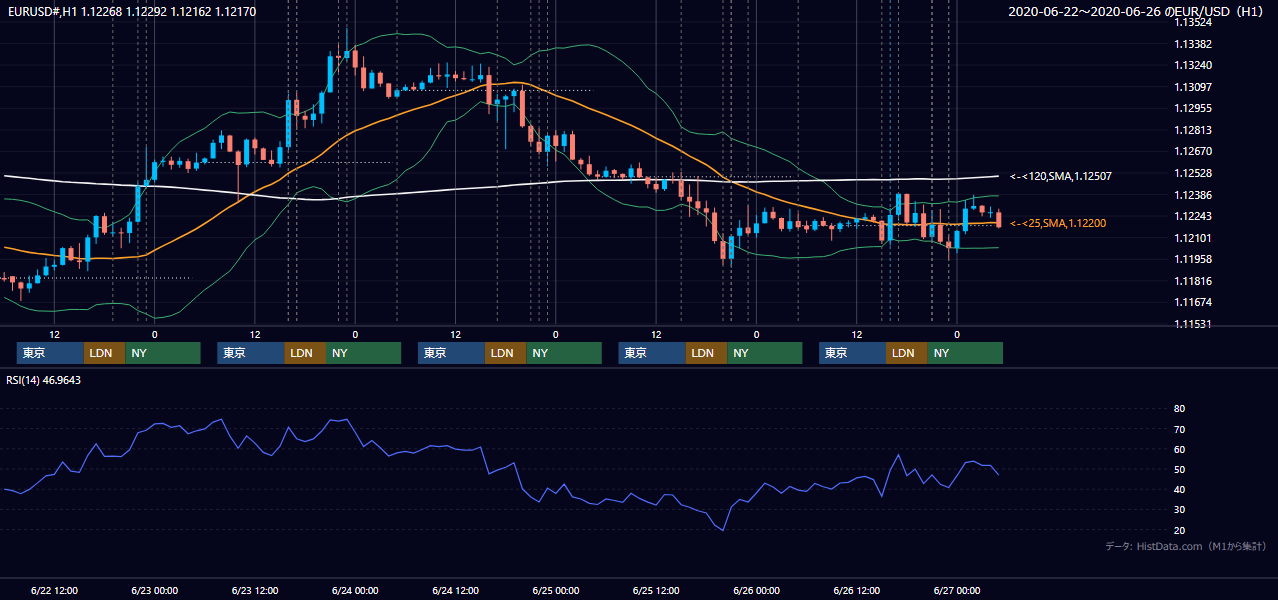The image size is (1278, 600).
Task: Click price axis value 1.13382
Action: [x=1192, y=44]
